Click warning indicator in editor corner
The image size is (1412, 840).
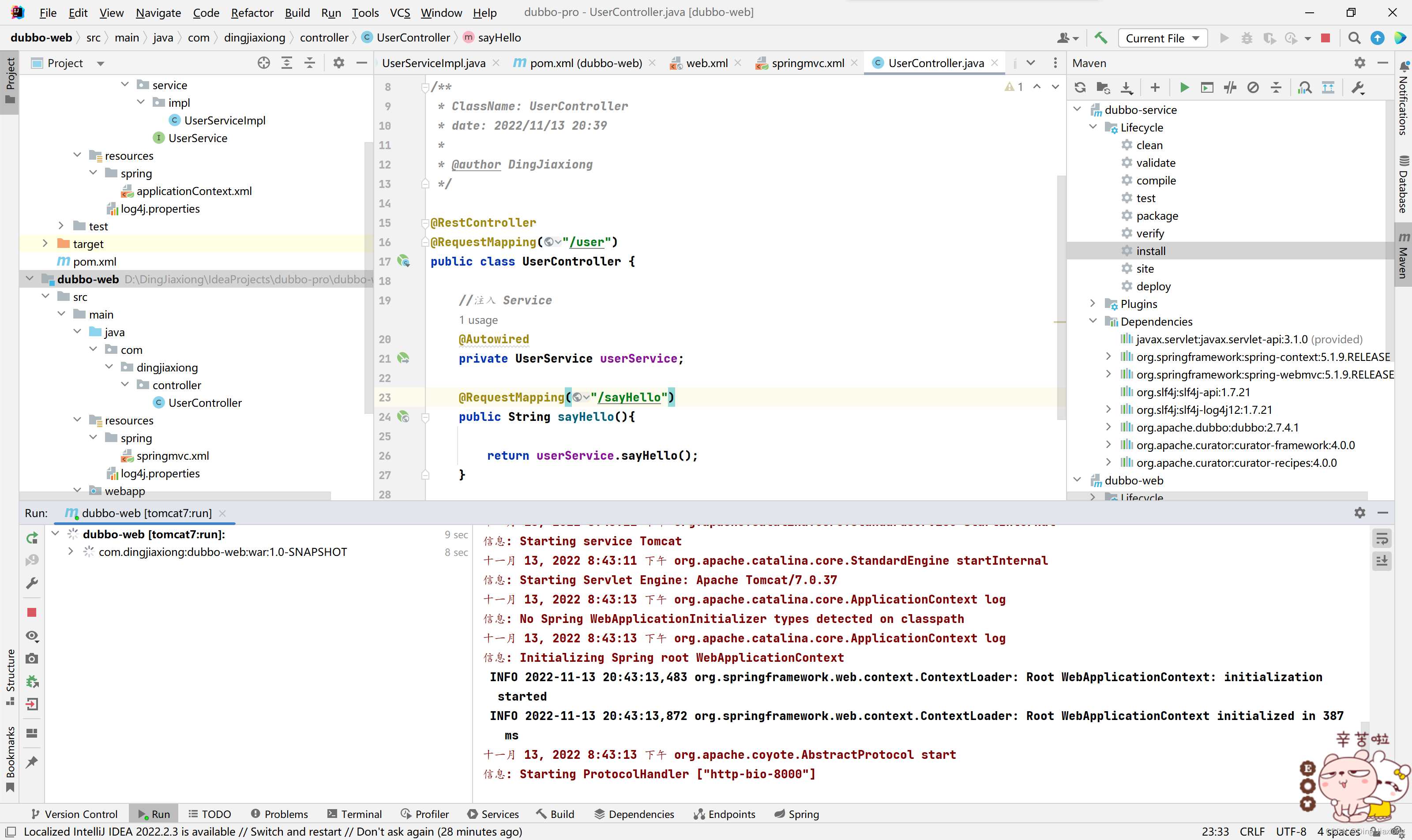coord(1014,86)
